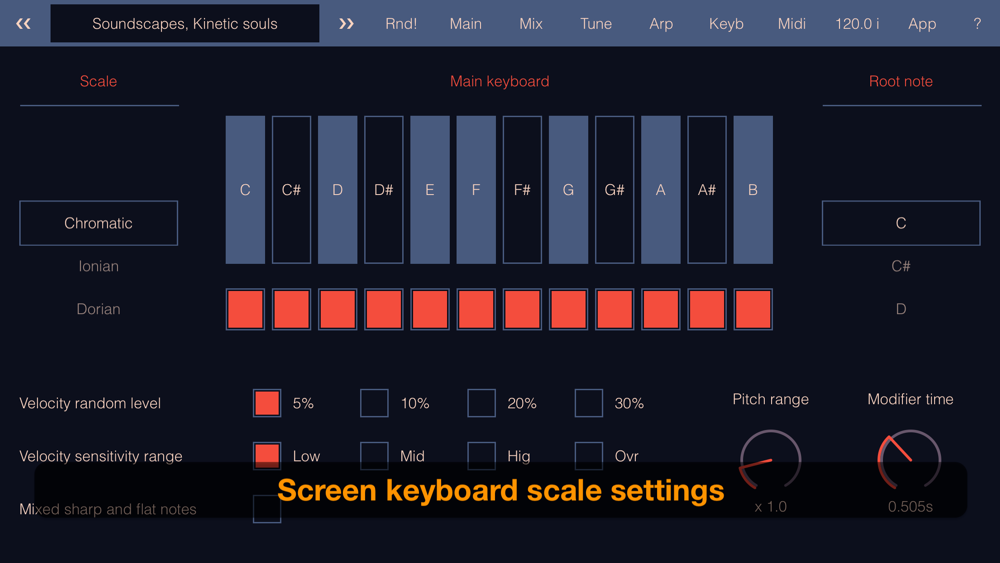Switch to the Arp tab
This screenshot has height=563, width=1000.
tap(661, 23)
